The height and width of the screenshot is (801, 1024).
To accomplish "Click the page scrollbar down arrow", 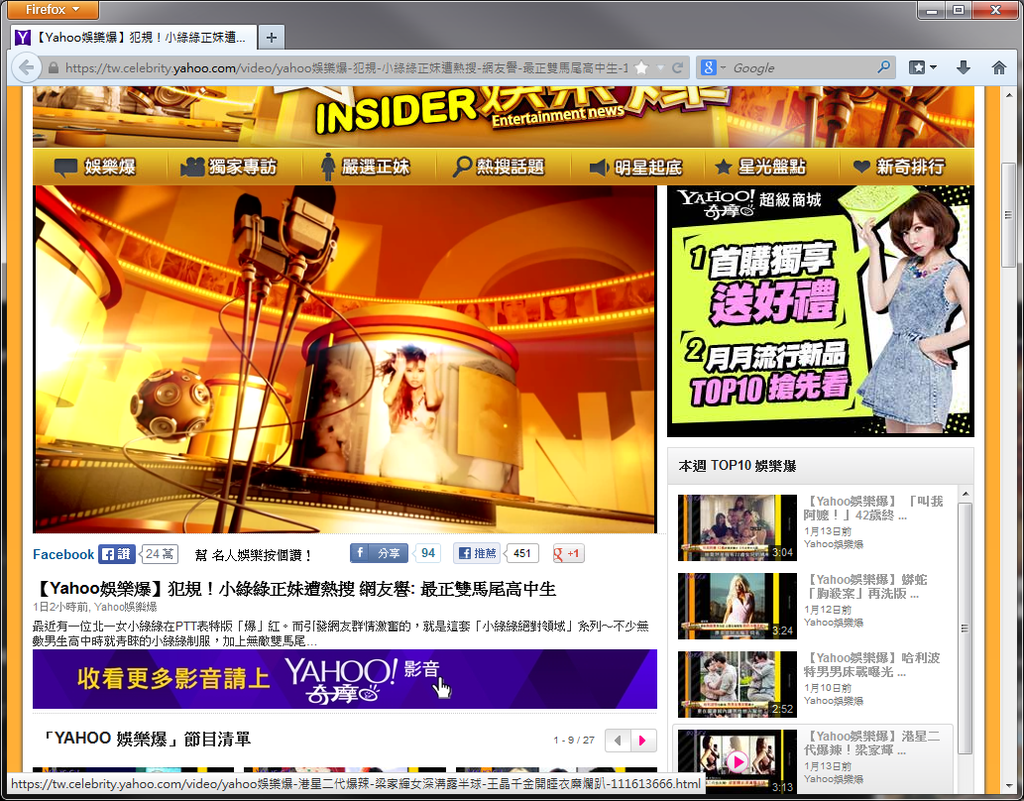I will point(1010,786).
